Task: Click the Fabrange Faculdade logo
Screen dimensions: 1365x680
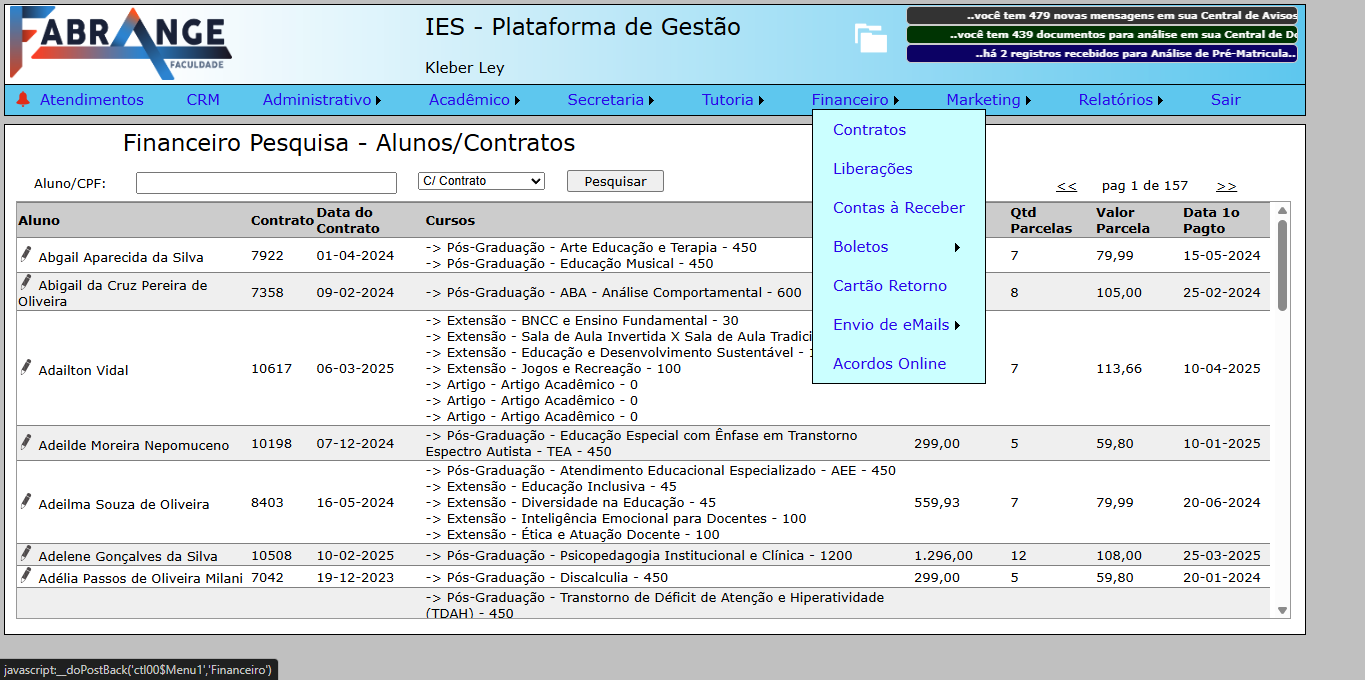Action: tap(120, 42)
